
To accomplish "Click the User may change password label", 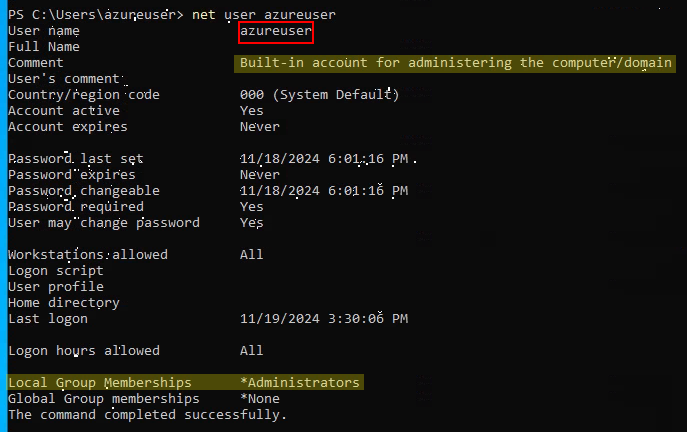I will point(104,223).
